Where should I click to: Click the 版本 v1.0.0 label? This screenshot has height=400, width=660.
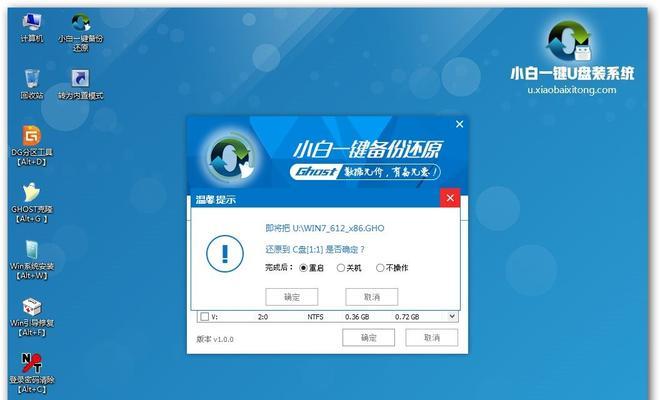[215, 339]
